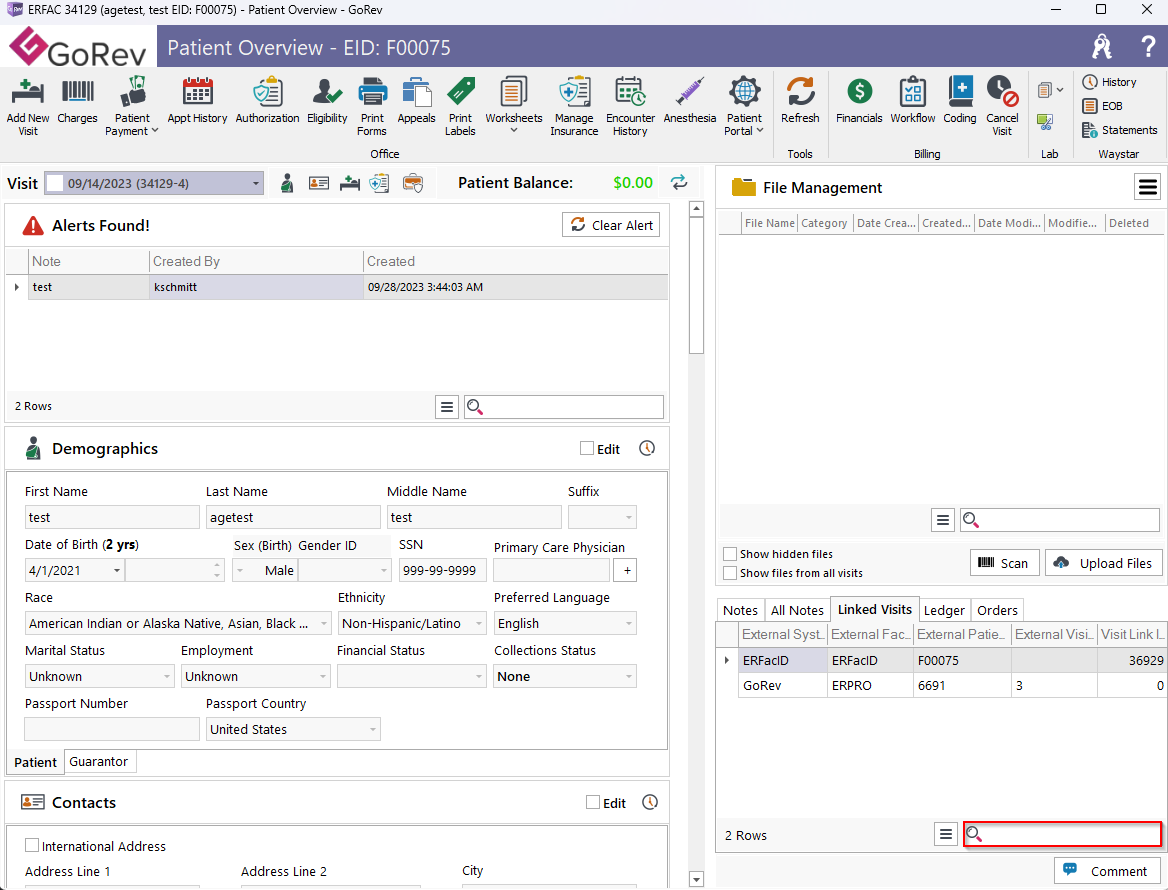
Task: Click the Scan button
Action: (x=1004, y=563)
